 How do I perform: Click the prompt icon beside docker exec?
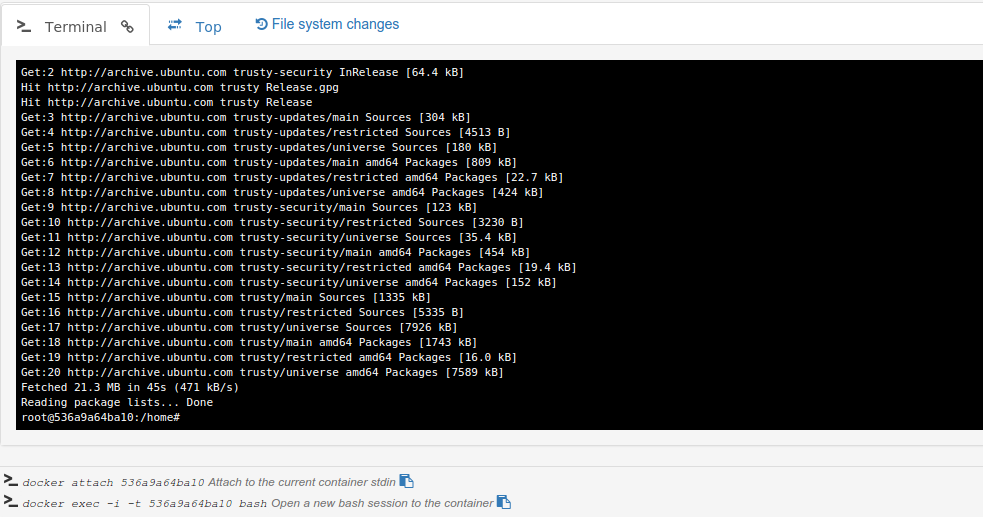click(11, 501)
